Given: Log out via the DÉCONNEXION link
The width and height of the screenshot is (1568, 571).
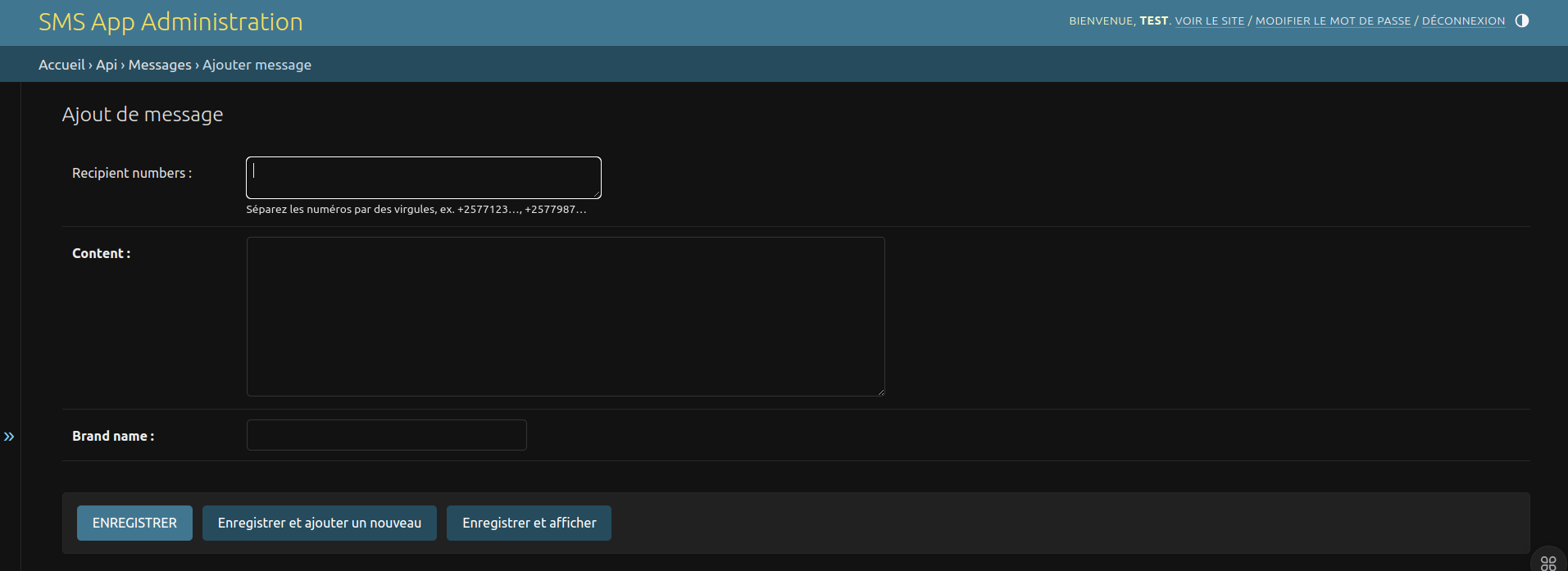Looking at the screenshot, I should [x=1463, y=21].
